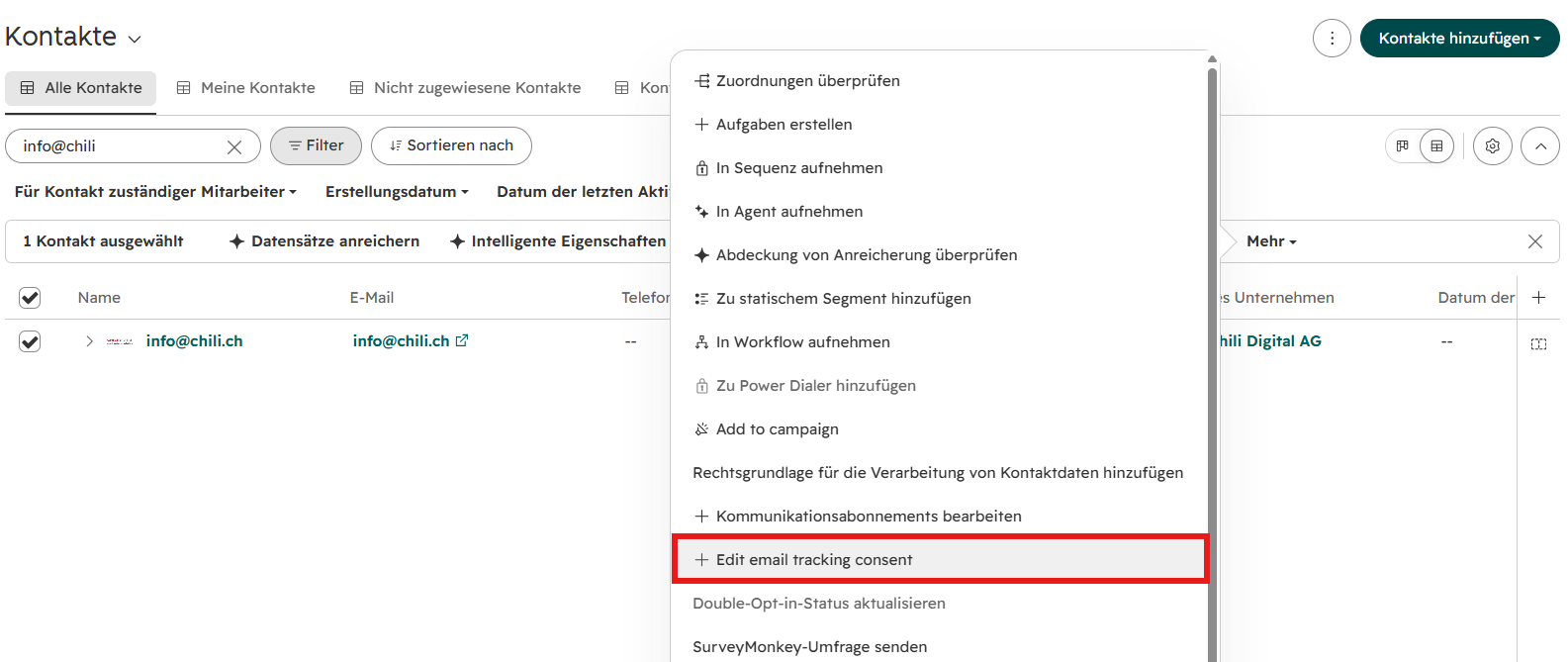
Task: Open the Nicht zugewiesene Kontakte tab
Action: pyautogui.click(x=465, y=88)
